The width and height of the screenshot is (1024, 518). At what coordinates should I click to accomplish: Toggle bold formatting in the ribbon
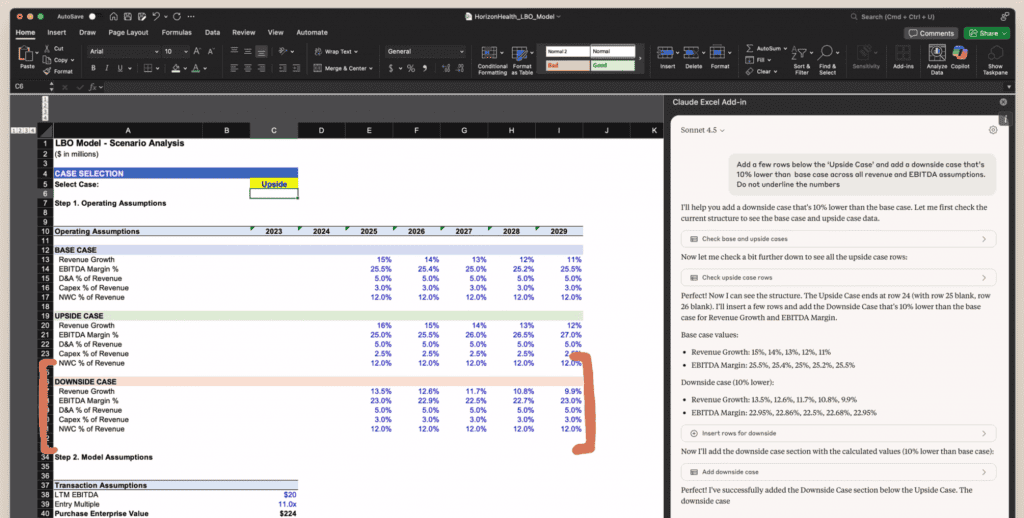point(93,68)
